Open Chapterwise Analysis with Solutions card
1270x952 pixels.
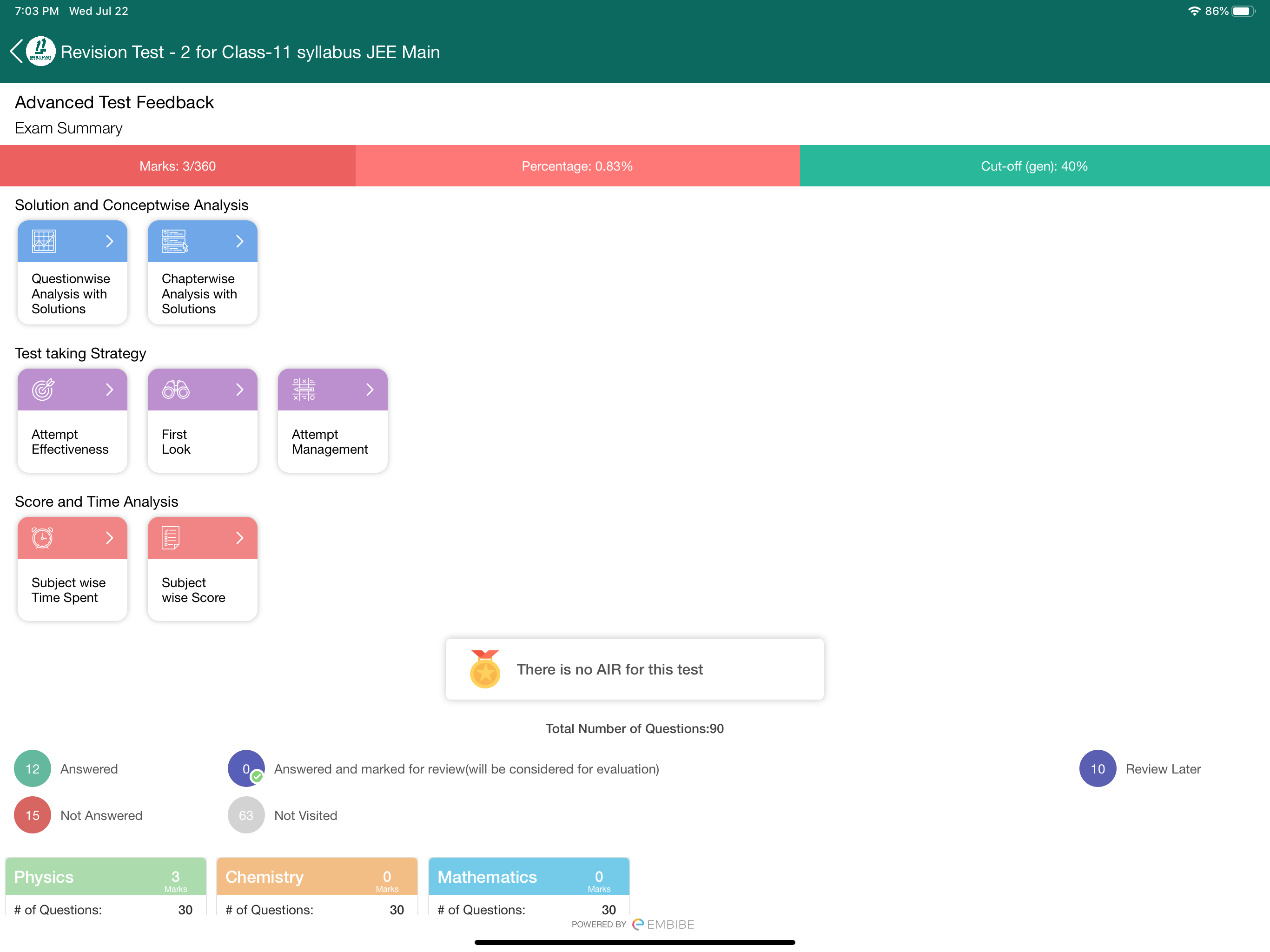[203, 272]
